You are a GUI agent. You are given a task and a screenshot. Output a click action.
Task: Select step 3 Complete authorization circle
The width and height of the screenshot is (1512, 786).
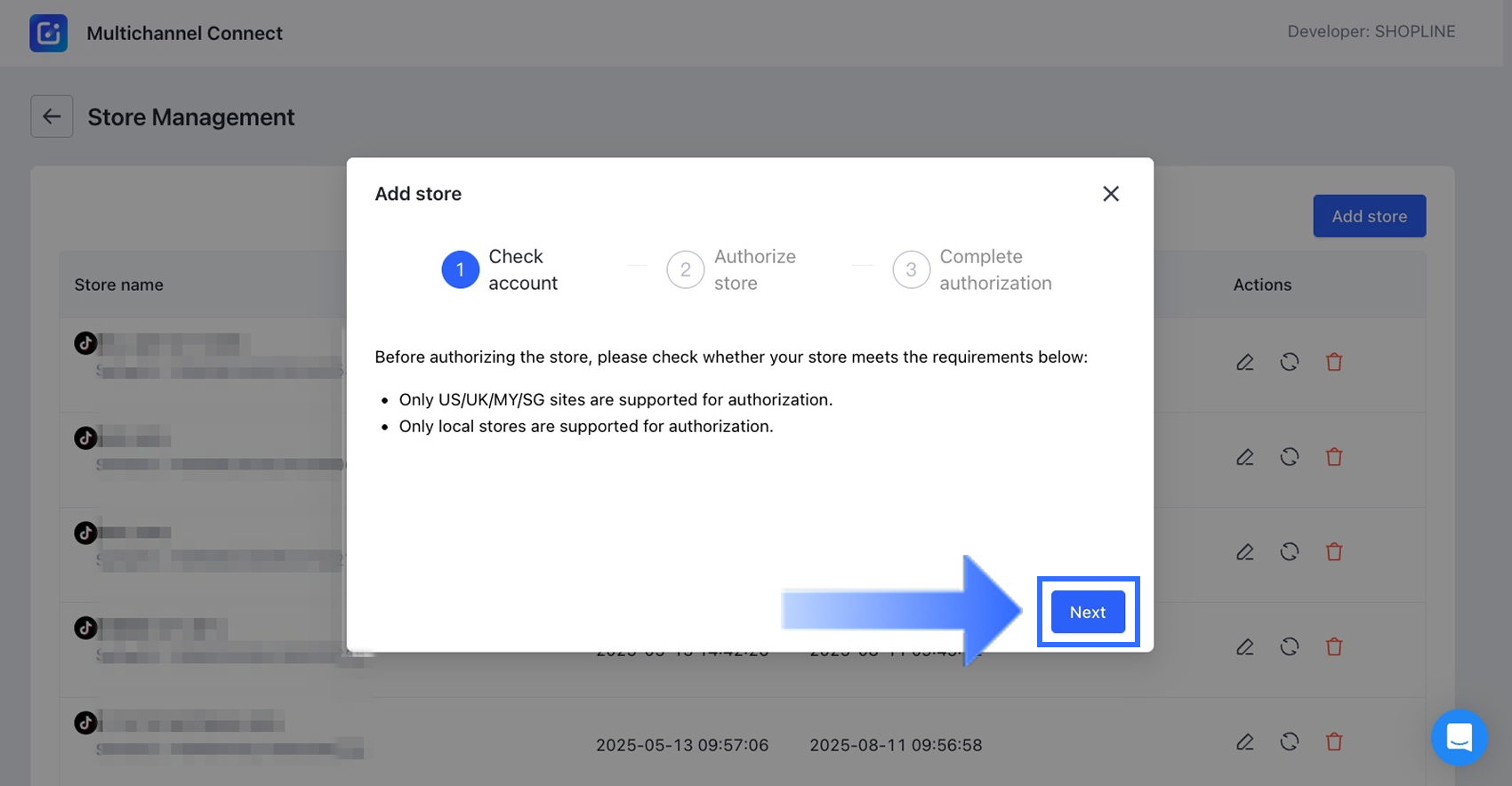point(912,269)
